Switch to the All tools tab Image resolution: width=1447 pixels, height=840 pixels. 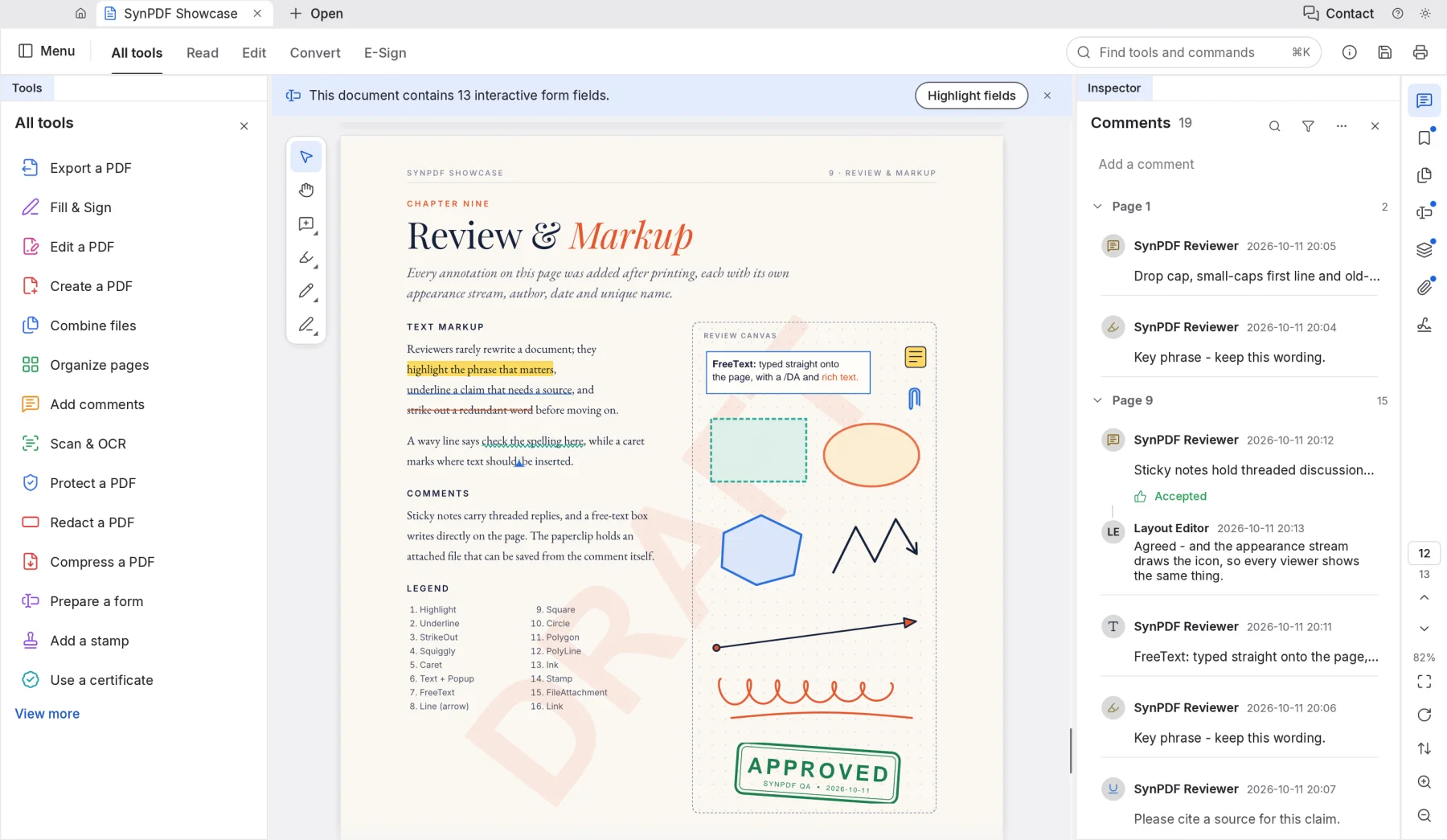click(137, 53)
